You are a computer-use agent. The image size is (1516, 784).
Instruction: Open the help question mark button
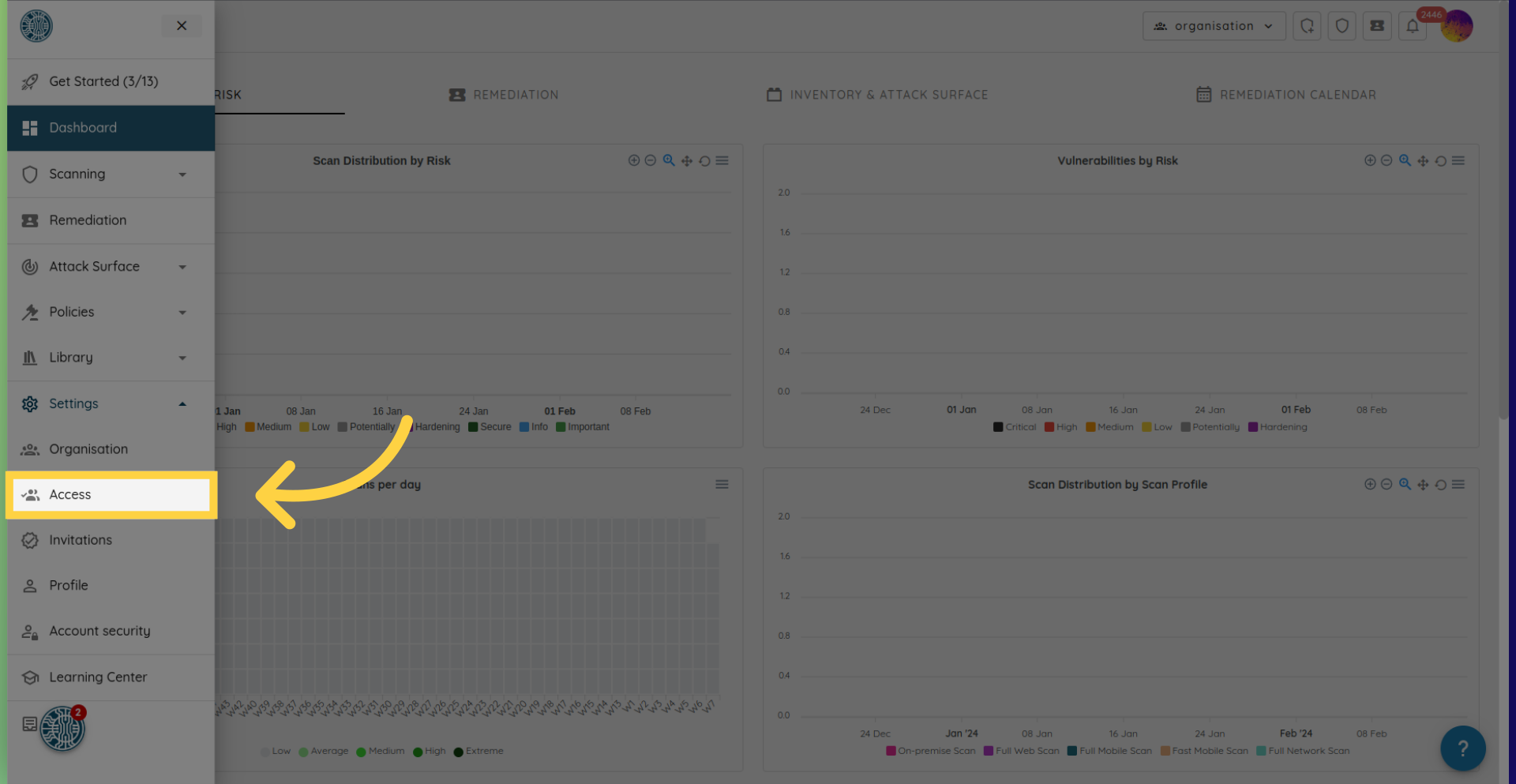(1462, 748)
